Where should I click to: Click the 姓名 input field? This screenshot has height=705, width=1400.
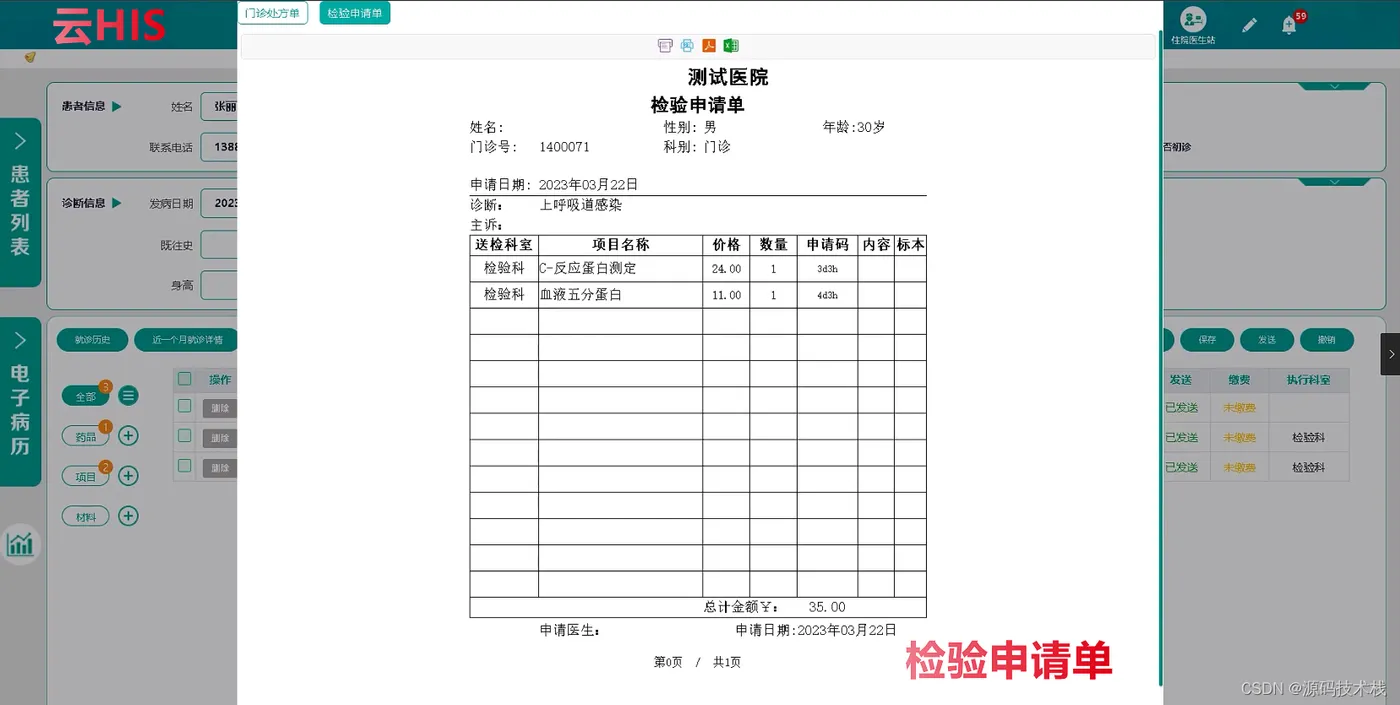click(x=219, y=106)
